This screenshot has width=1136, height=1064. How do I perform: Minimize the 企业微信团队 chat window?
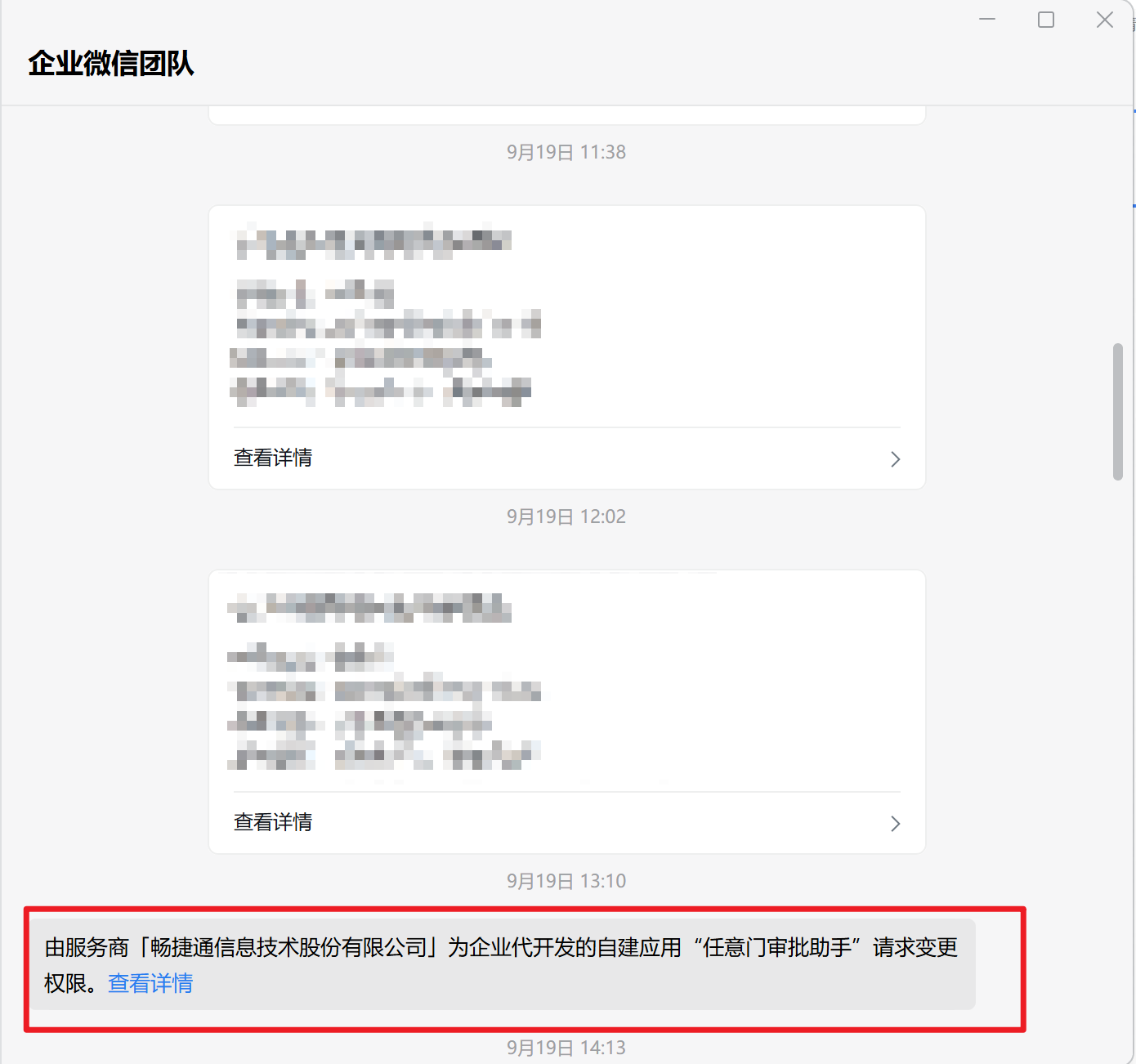(987, 20)
